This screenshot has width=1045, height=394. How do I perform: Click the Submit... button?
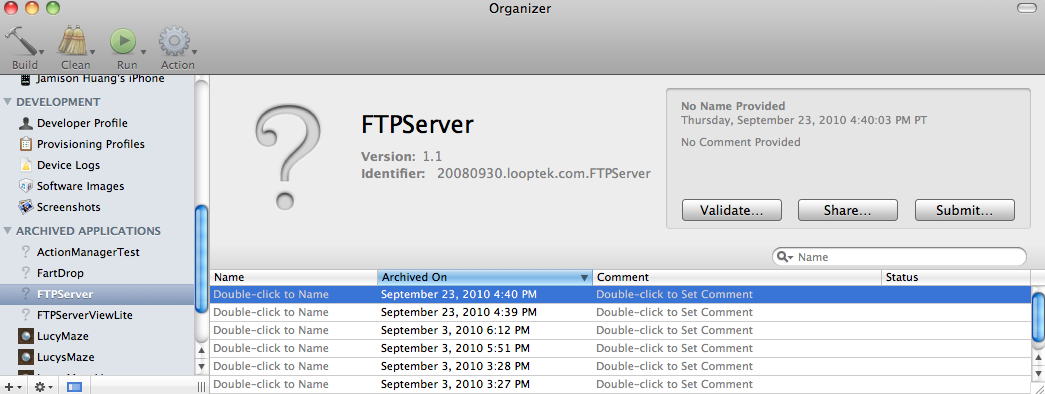click(x=964, y=210)
